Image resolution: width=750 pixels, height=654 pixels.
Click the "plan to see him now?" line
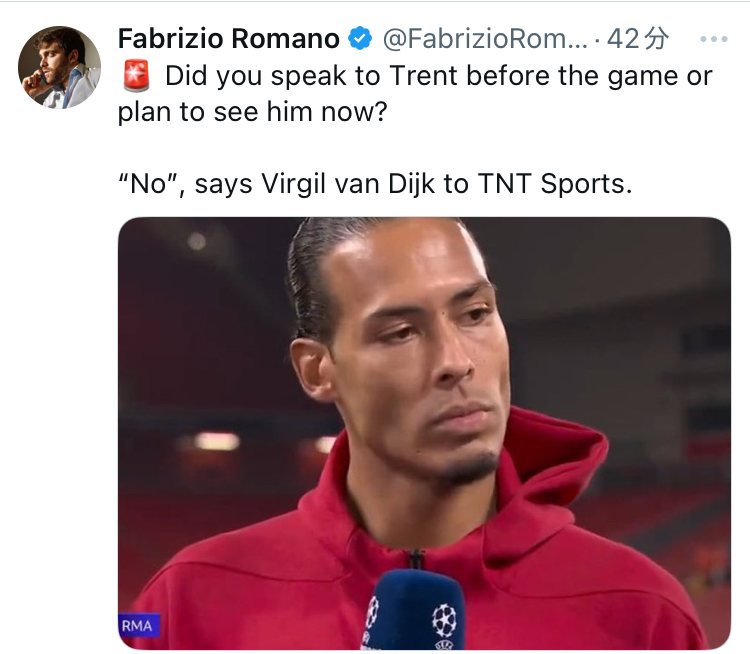click(x=251, y=112)
